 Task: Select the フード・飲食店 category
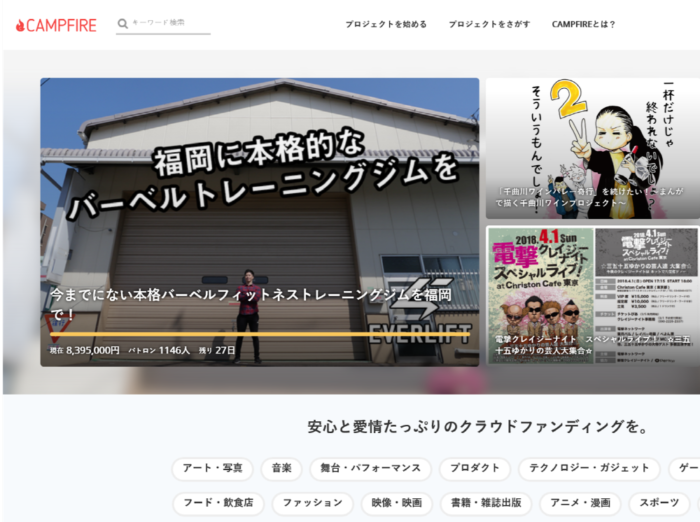coord(218,503)
